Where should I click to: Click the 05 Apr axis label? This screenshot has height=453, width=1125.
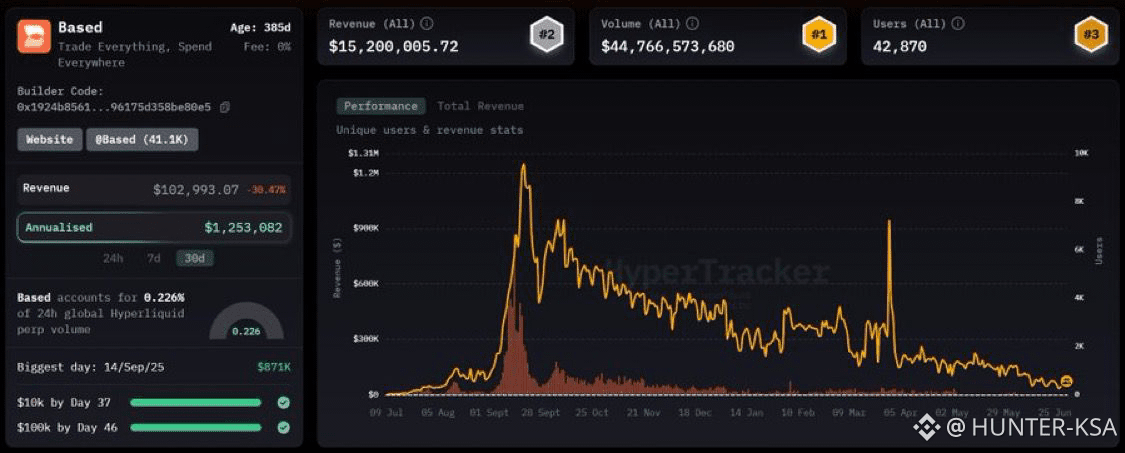pos(902,413)
